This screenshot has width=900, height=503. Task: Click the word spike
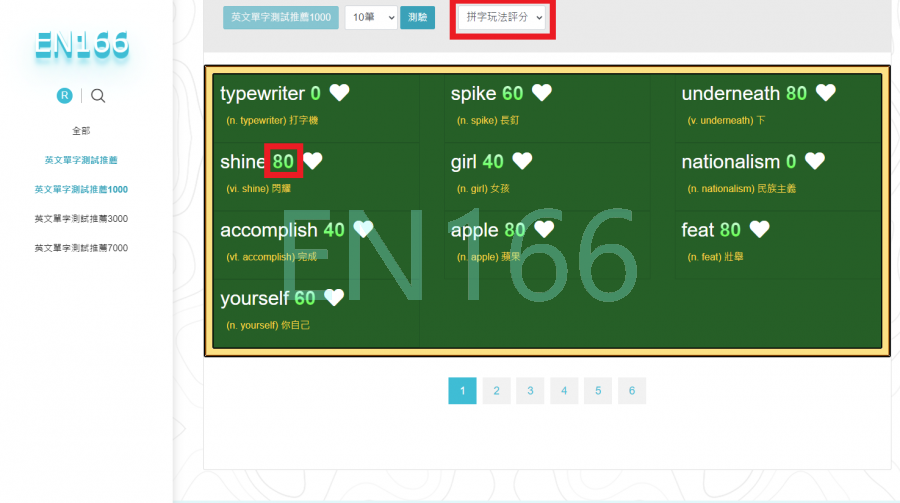474,94
